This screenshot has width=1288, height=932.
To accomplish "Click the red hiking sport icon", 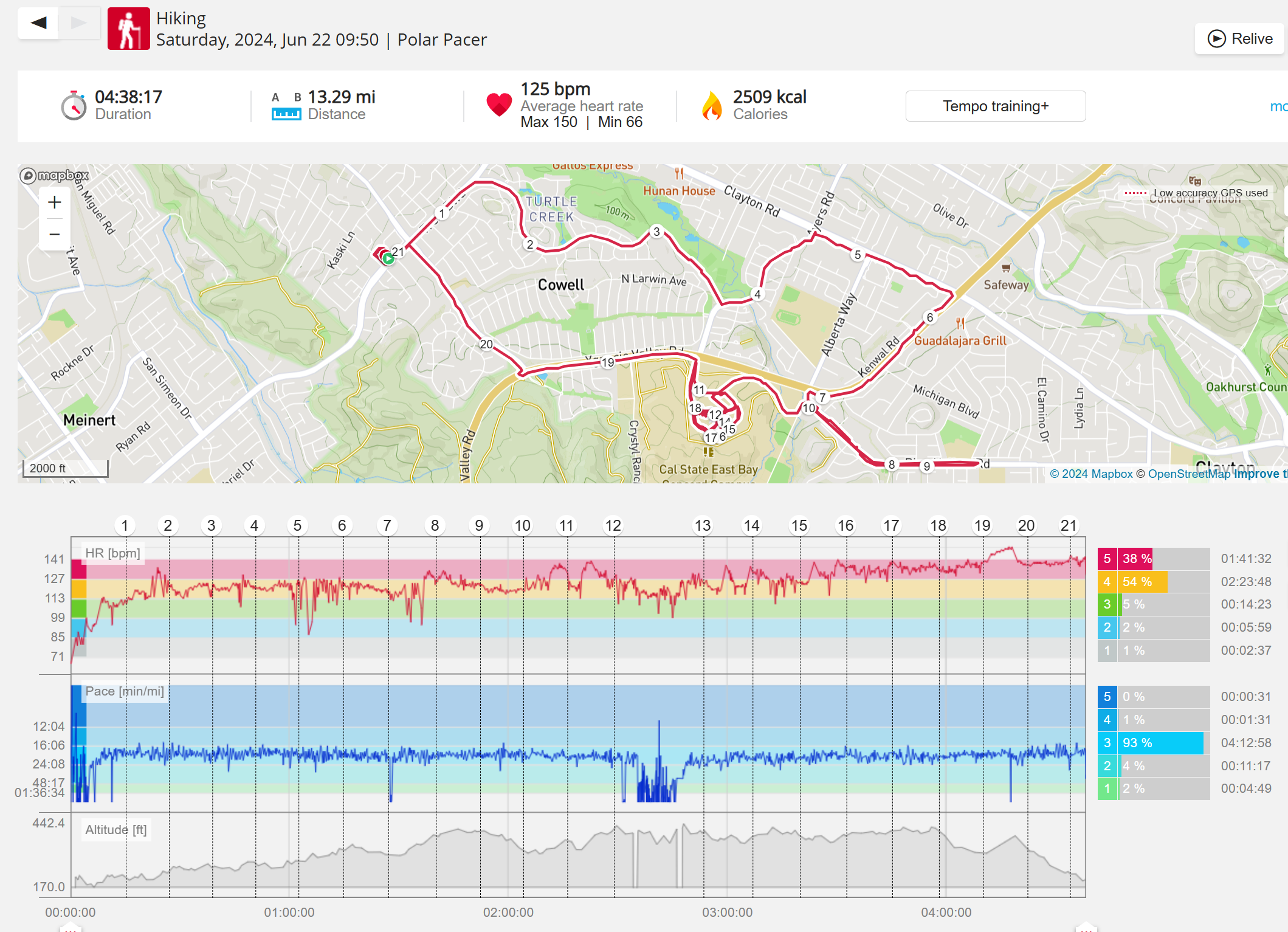I will click(x=128, y=29).
